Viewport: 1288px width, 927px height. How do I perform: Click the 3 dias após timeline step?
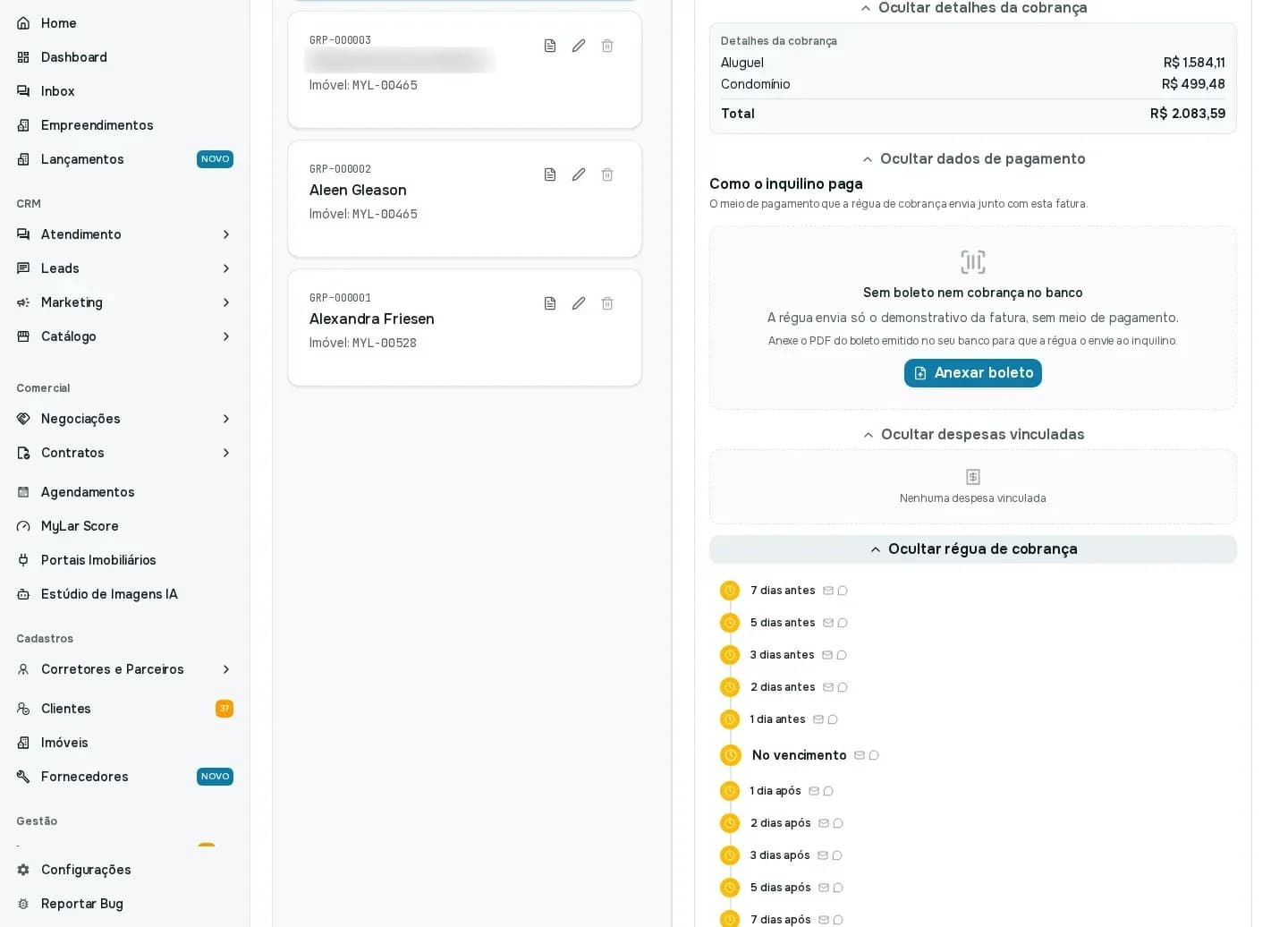(x=780, y=855)
